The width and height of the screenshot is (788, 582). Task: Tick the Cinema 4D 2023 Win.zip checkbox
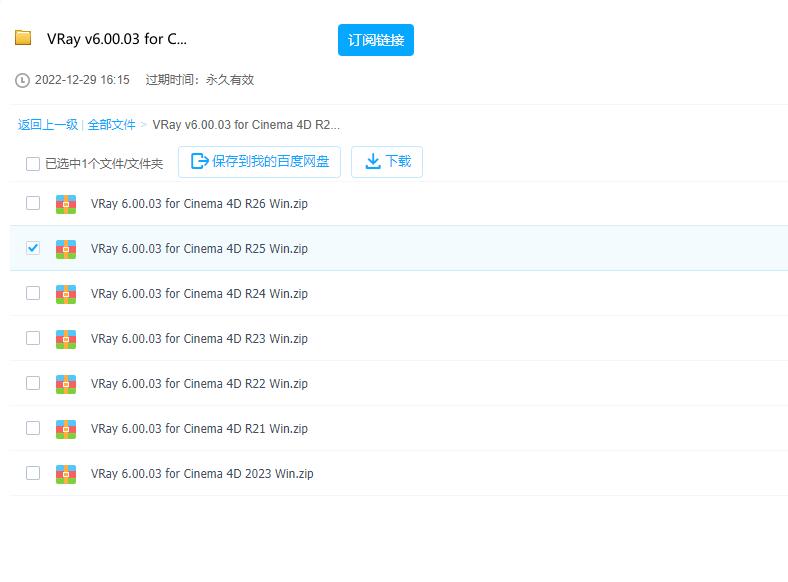(x=33, y=473)
